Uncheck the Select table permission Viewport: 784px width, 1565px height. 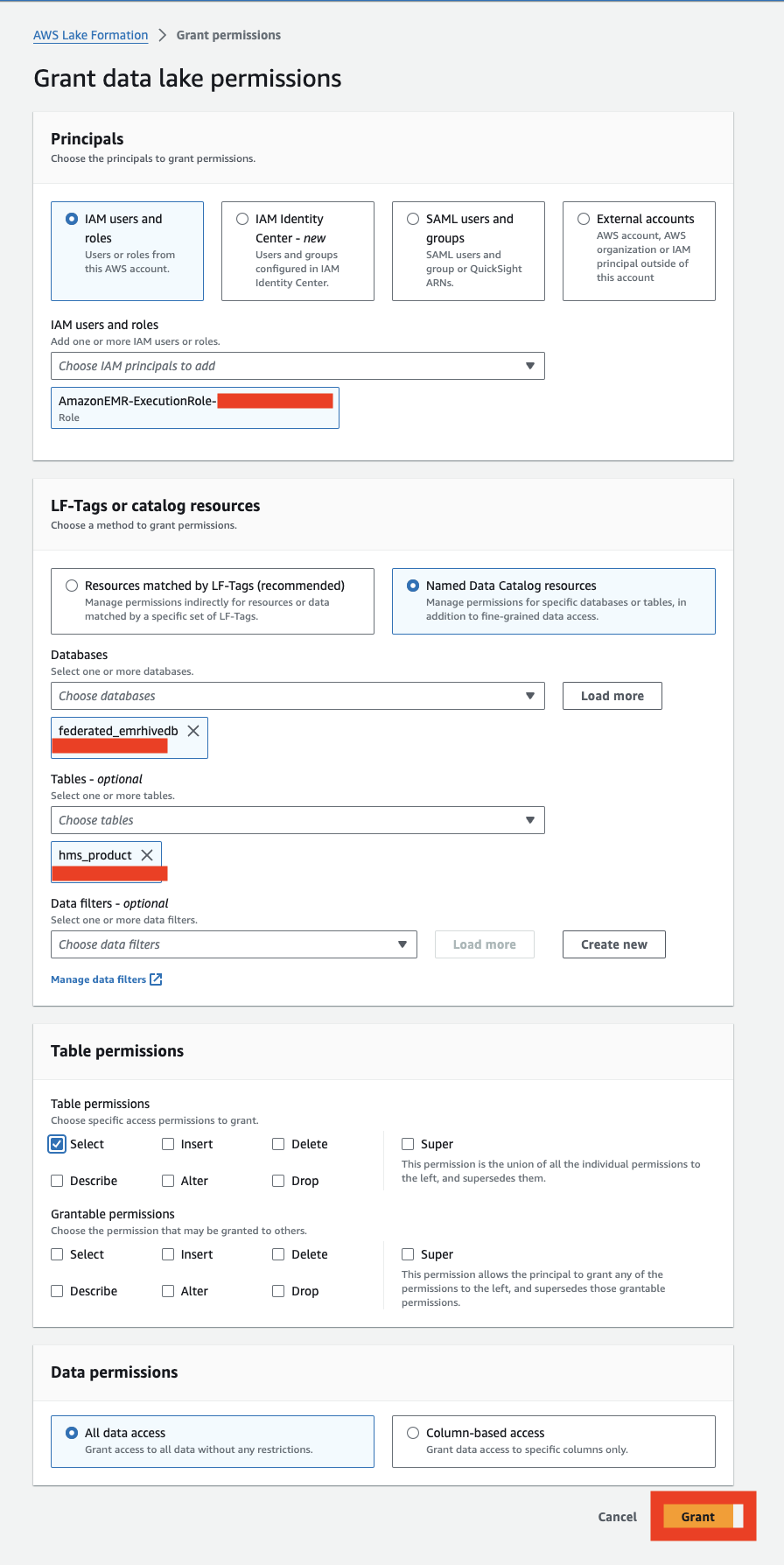click(58, 1144)
